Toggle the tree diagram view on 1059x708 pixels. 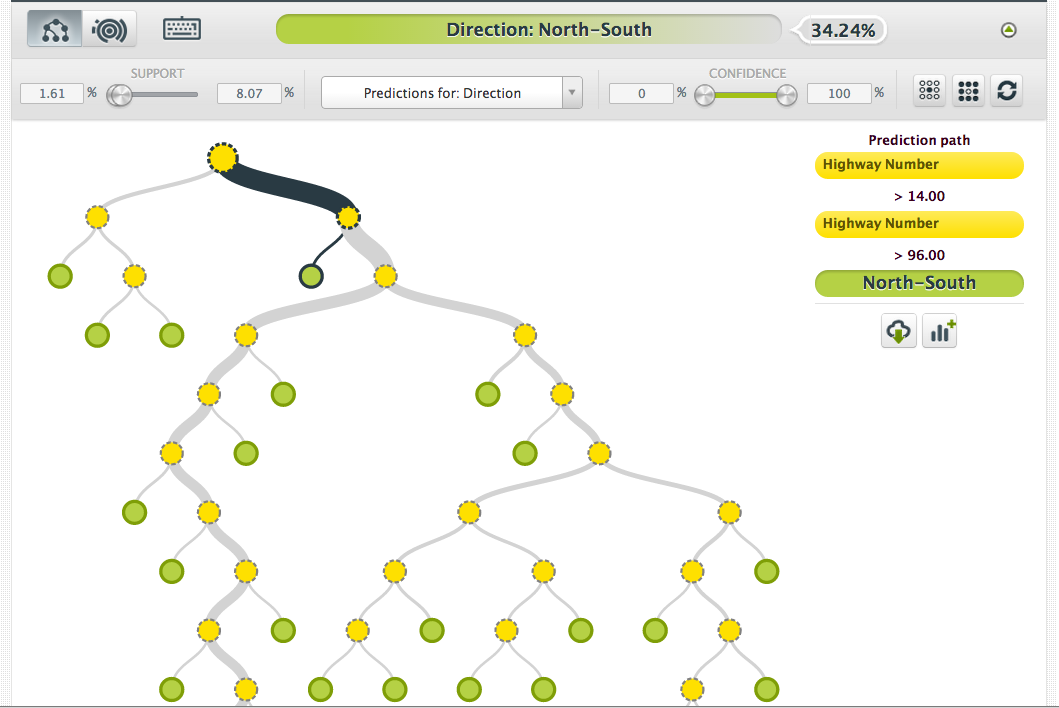point(53,28)
